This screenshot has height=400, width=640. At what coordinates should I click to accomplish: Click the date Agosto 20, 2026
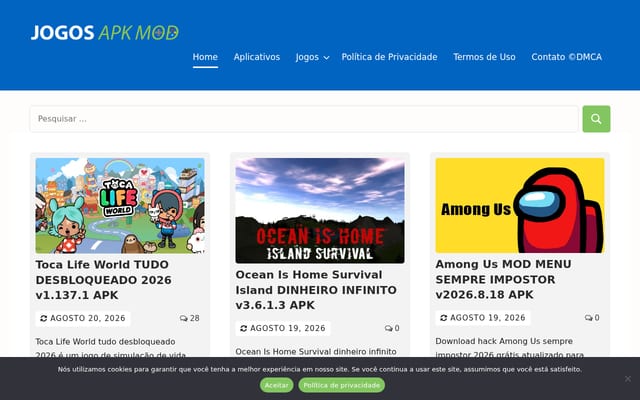coord(88,318)
